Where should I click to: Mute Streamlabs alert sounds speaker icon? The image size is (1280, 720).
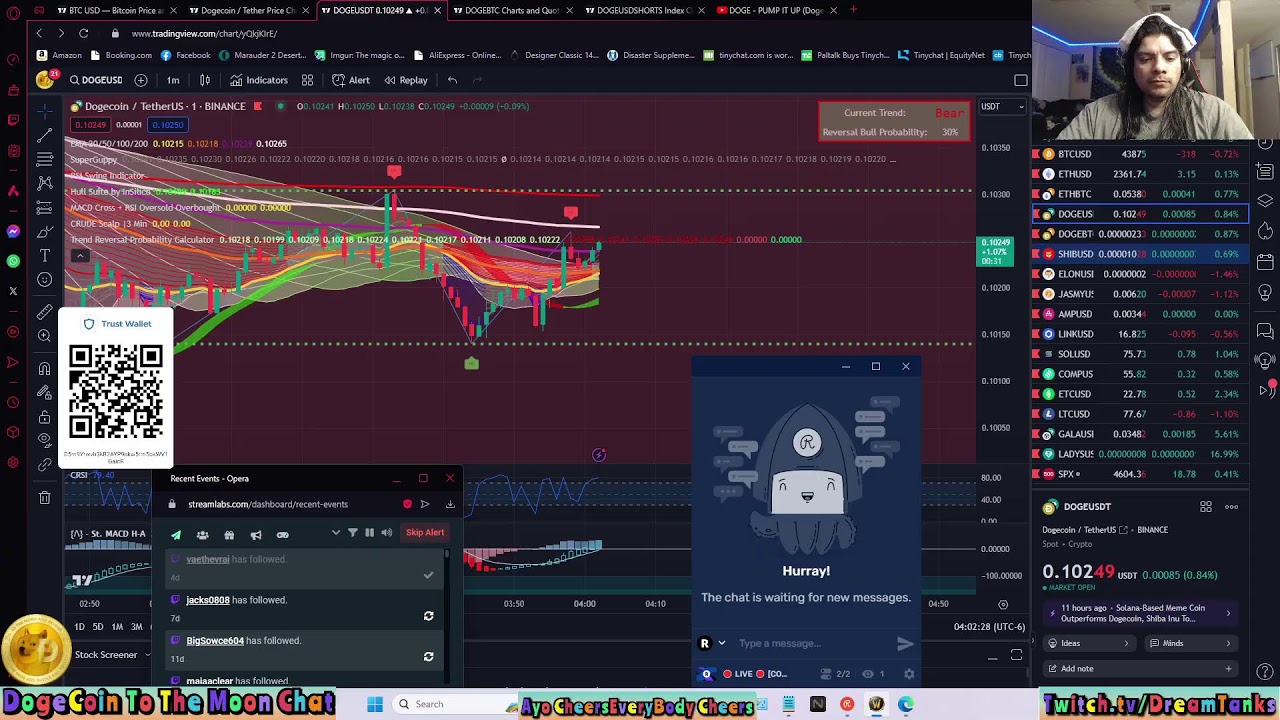tap(386, 533)
